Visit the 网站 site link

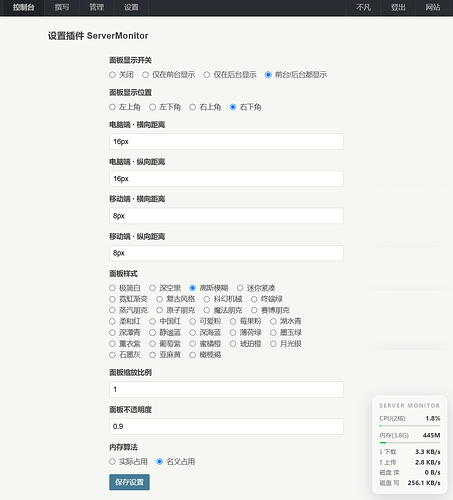[433, 7]
